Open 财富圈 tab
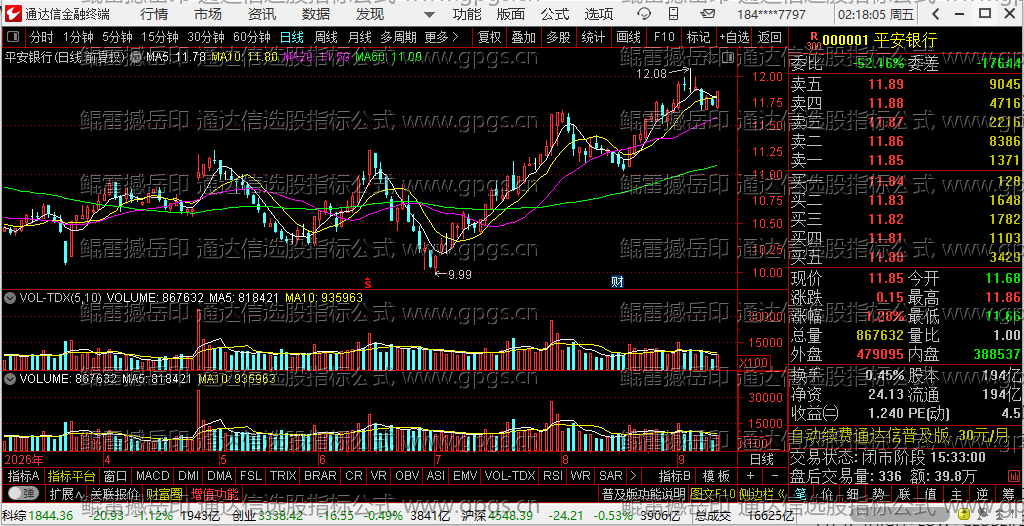The image size is (1024, 526). pos(164,493)
